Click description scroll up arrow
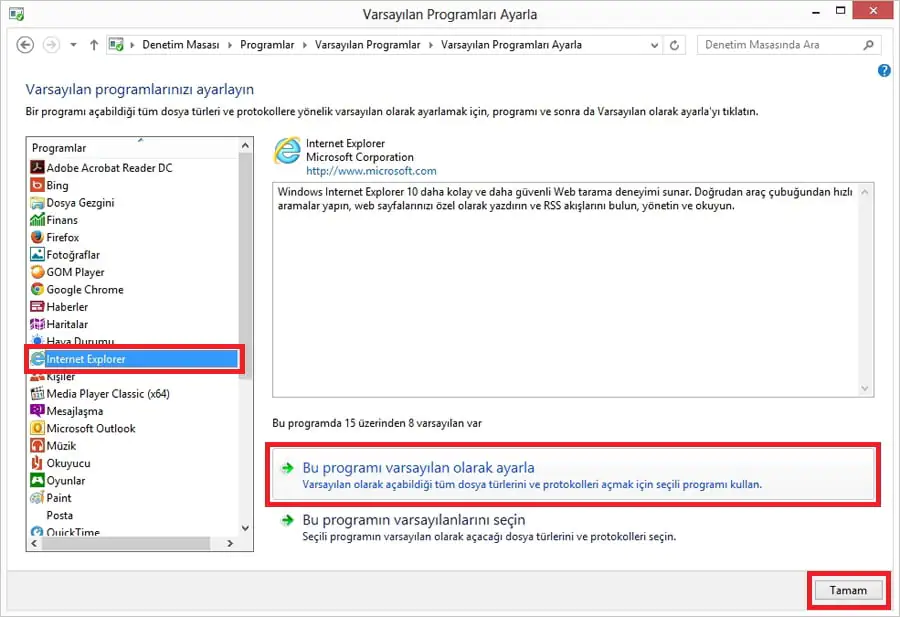 [865, 192]
